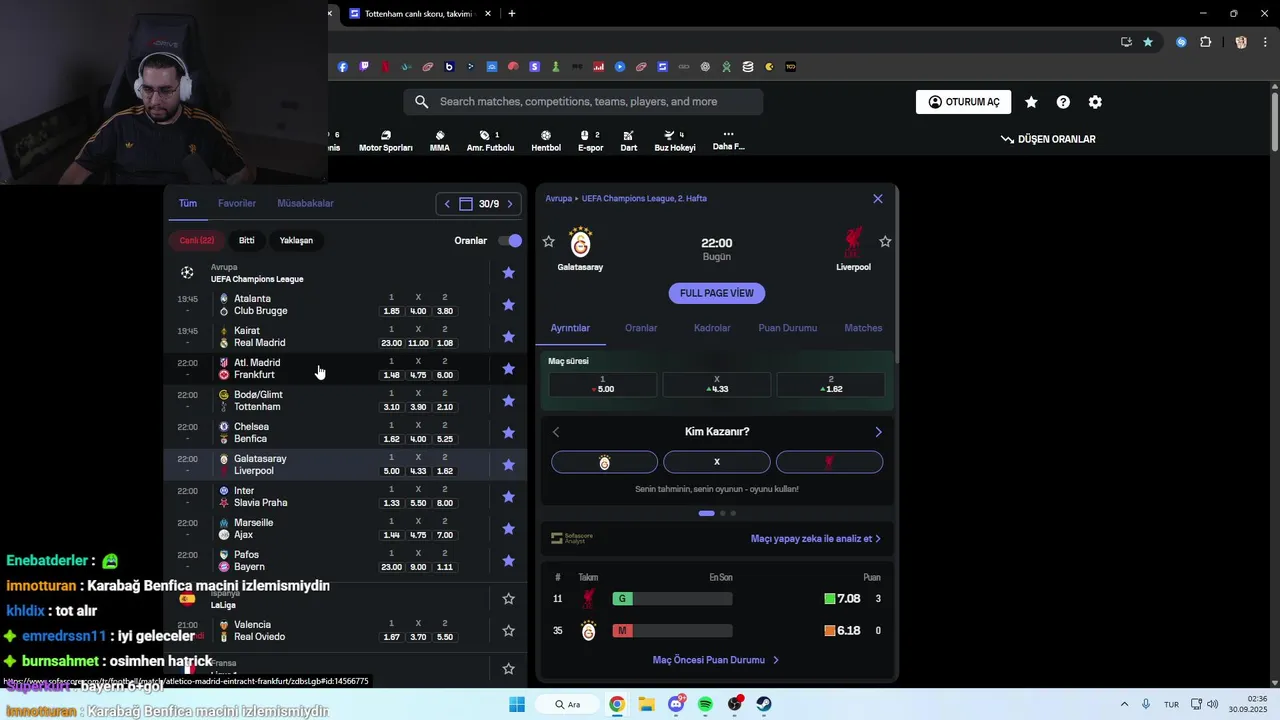Switch off the Oranlar odds toggle
The image size is (1280, 720).
click(511, 241)
